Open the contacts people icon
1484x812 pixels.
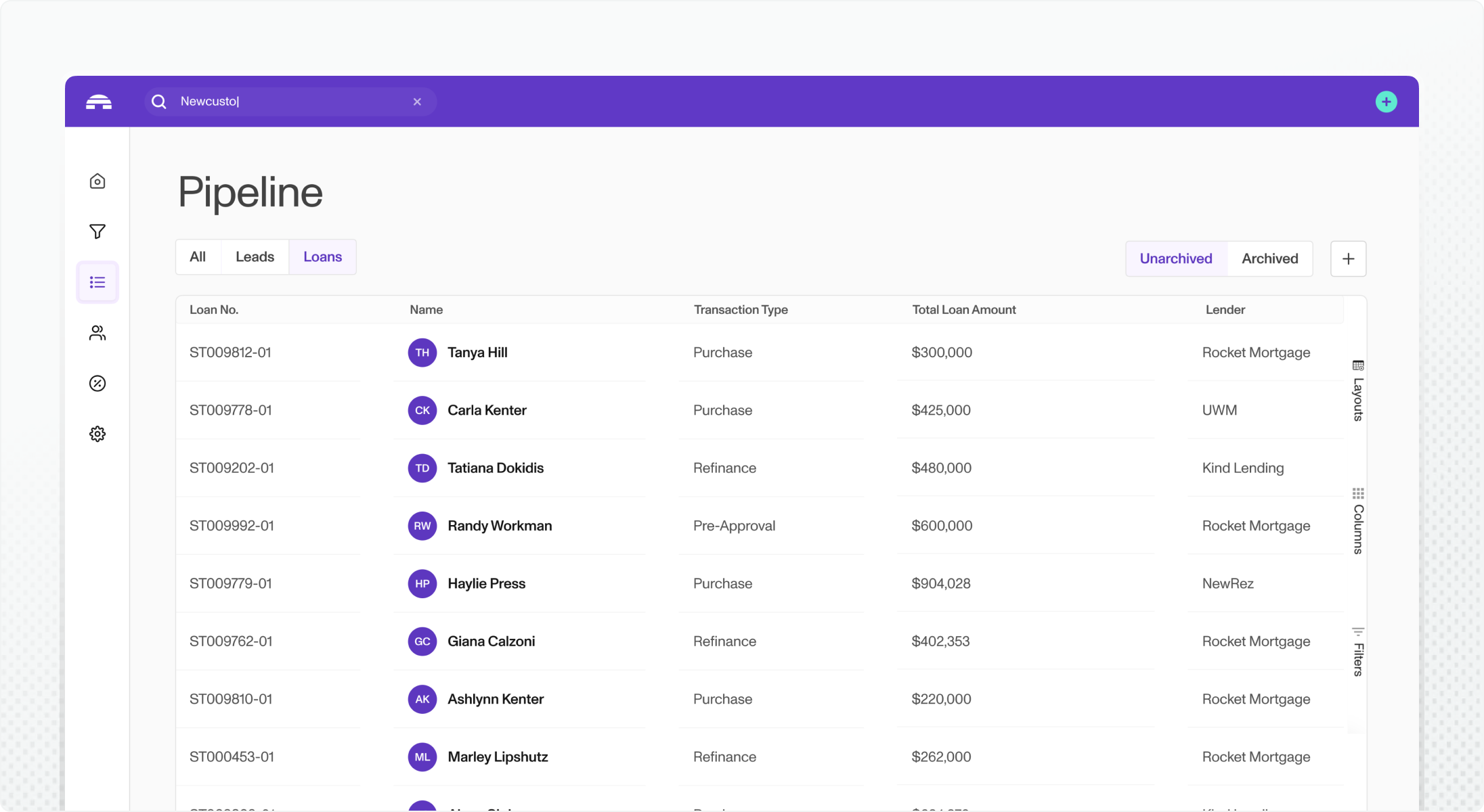tap(97, 333)
